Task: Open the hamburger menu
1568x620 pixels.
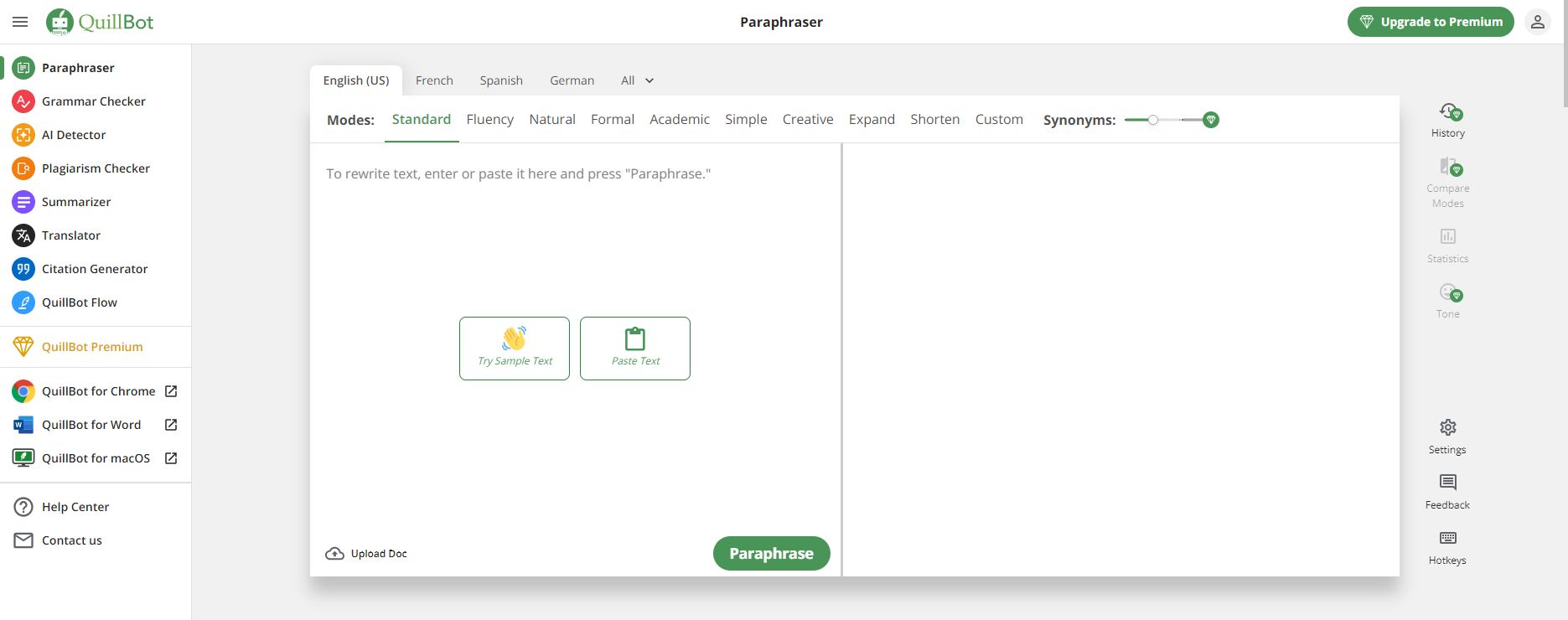Action: click(x=20, y=22)
